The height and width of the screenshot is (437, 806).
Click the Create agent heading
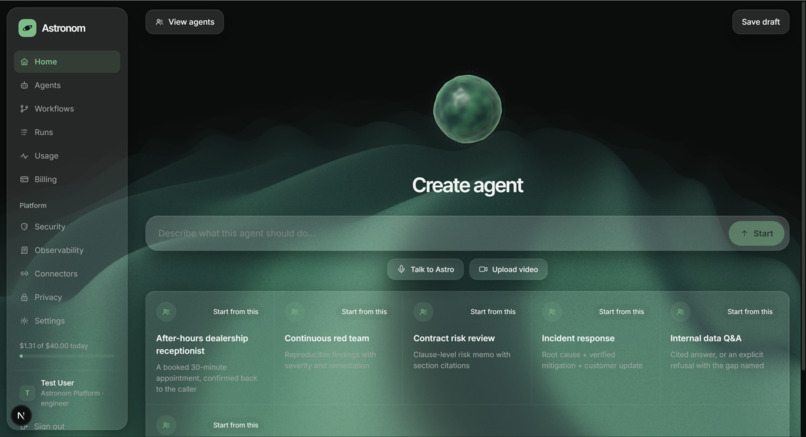pyautogui.click(x=467, y=185)
